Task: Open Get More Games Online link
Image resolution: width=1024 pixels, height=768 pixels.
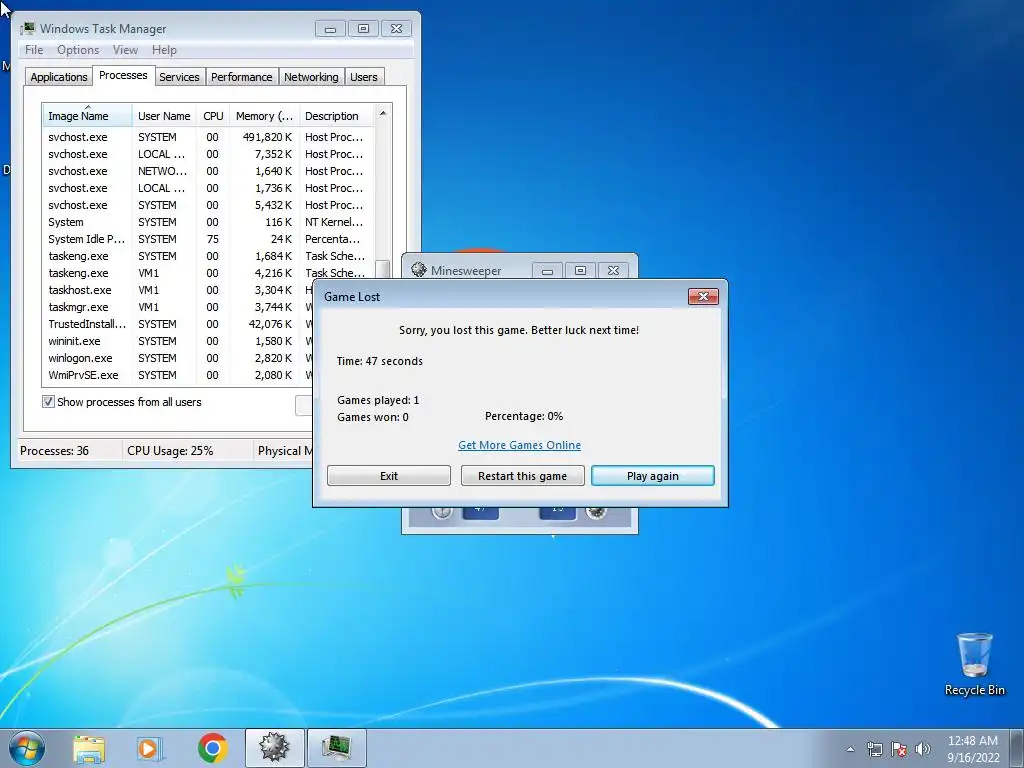Action: point(519,445)
